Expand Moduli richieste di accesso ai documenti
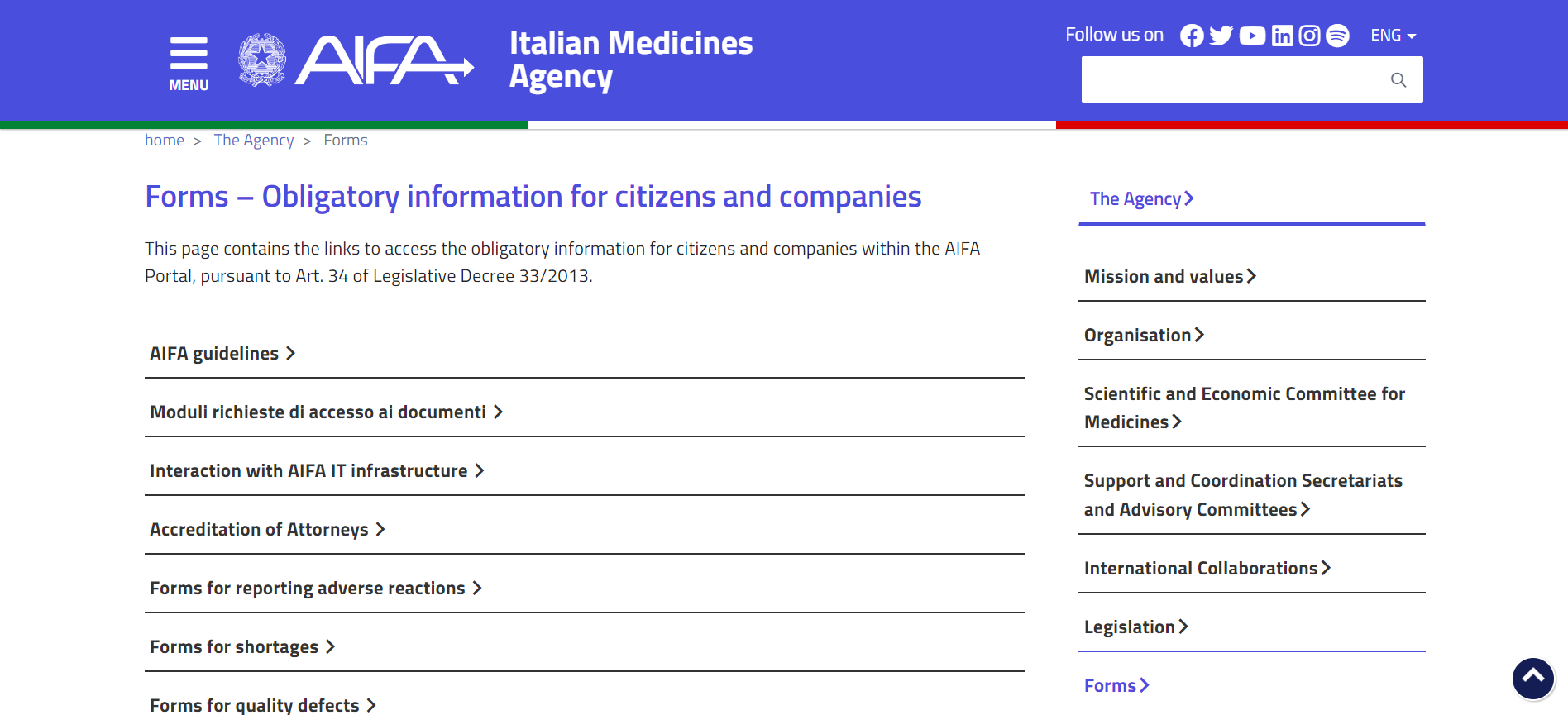The width and height of the screenshot is (1568, 715). coord(585,412)
